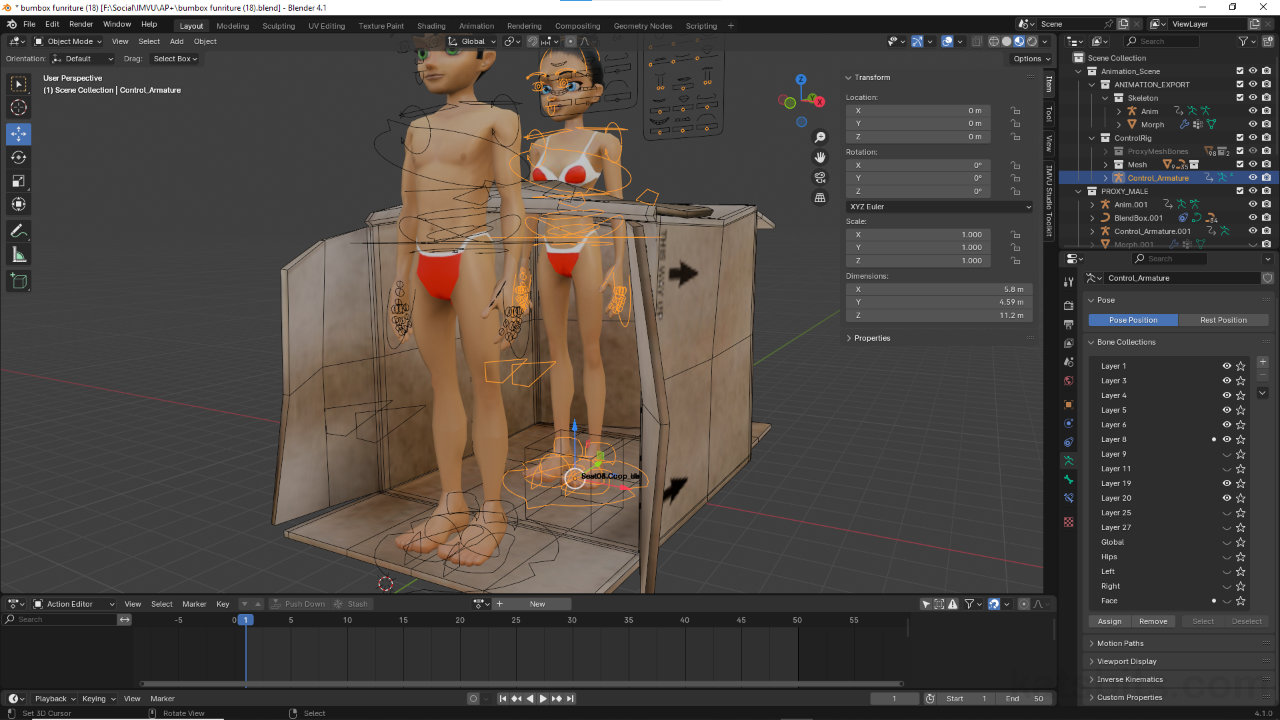Click Remove in Bone Collections
The height and width of the screenshot is (720, 1280).
(x=1153, y=621)
